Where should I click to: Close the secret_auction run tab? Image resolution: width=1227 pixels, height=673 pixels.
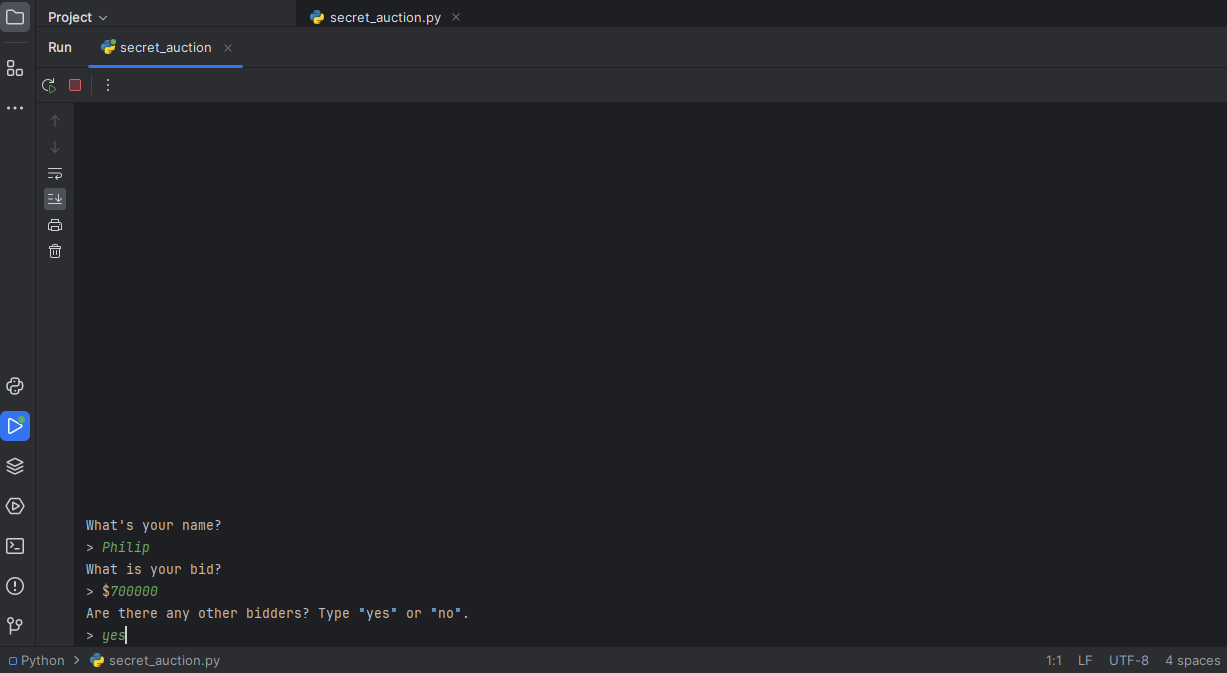pyautogui.click(x=228, y=48)
